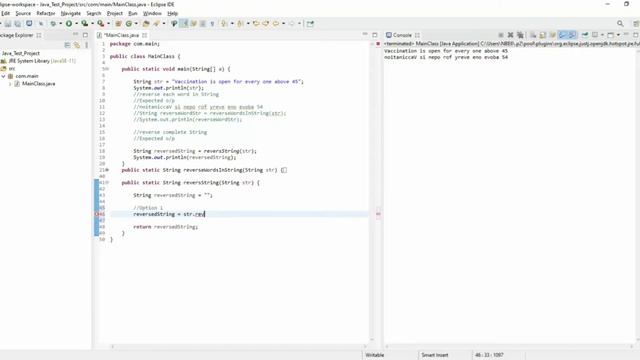Open the Run button dropdown arrow

click(76, 24)
